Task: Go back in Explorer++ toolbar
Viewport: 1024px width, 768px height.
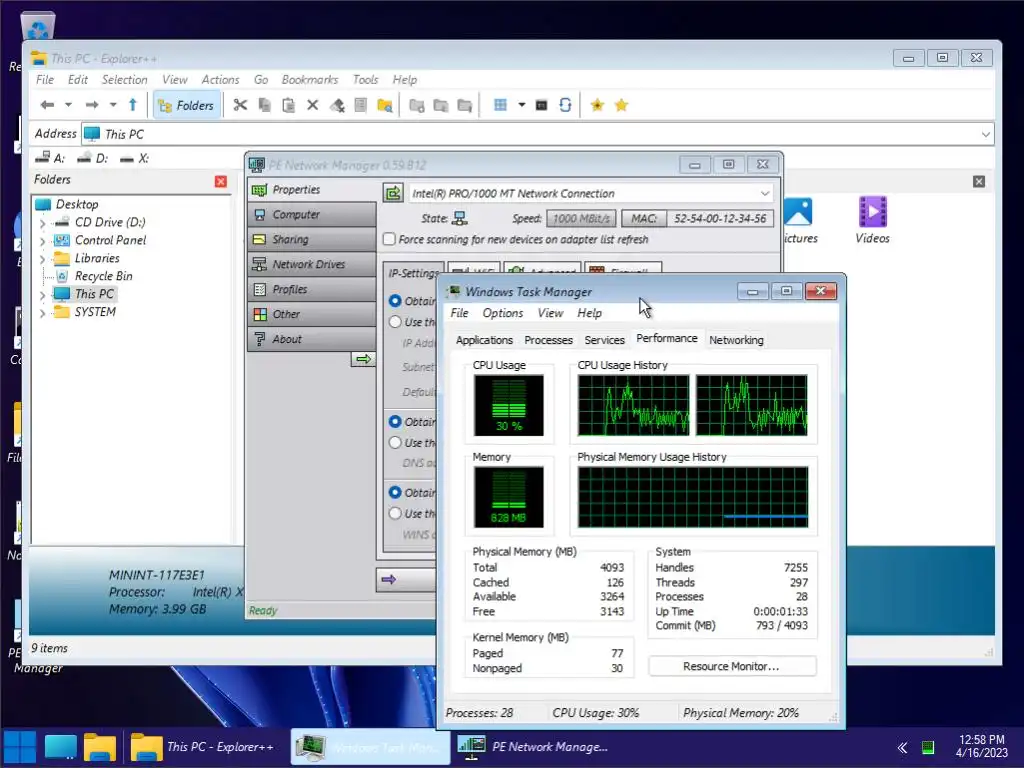Action: pyautogui.click(x=47, y=105)
